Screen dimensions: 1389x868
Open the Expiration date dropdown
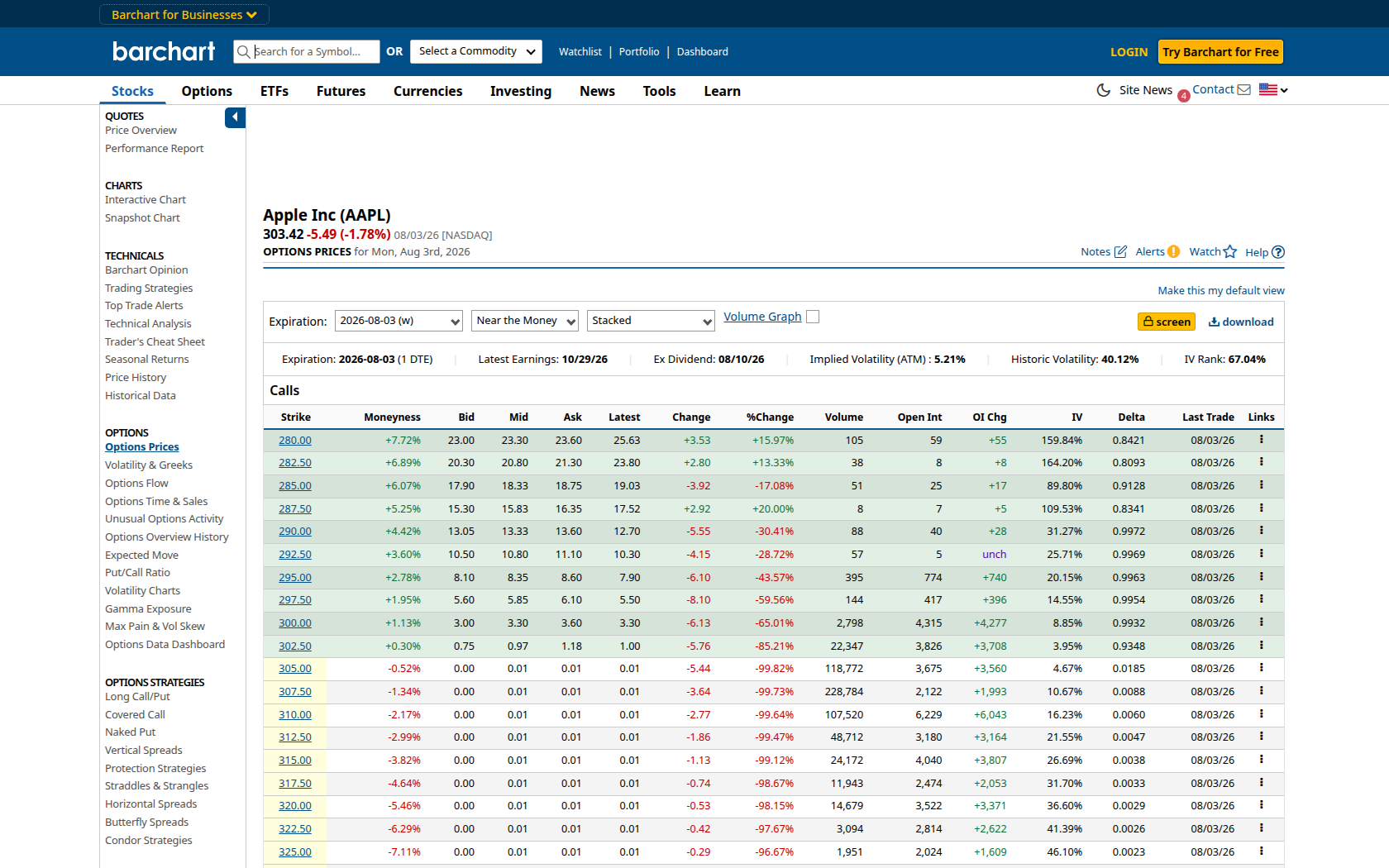point(399,321)
